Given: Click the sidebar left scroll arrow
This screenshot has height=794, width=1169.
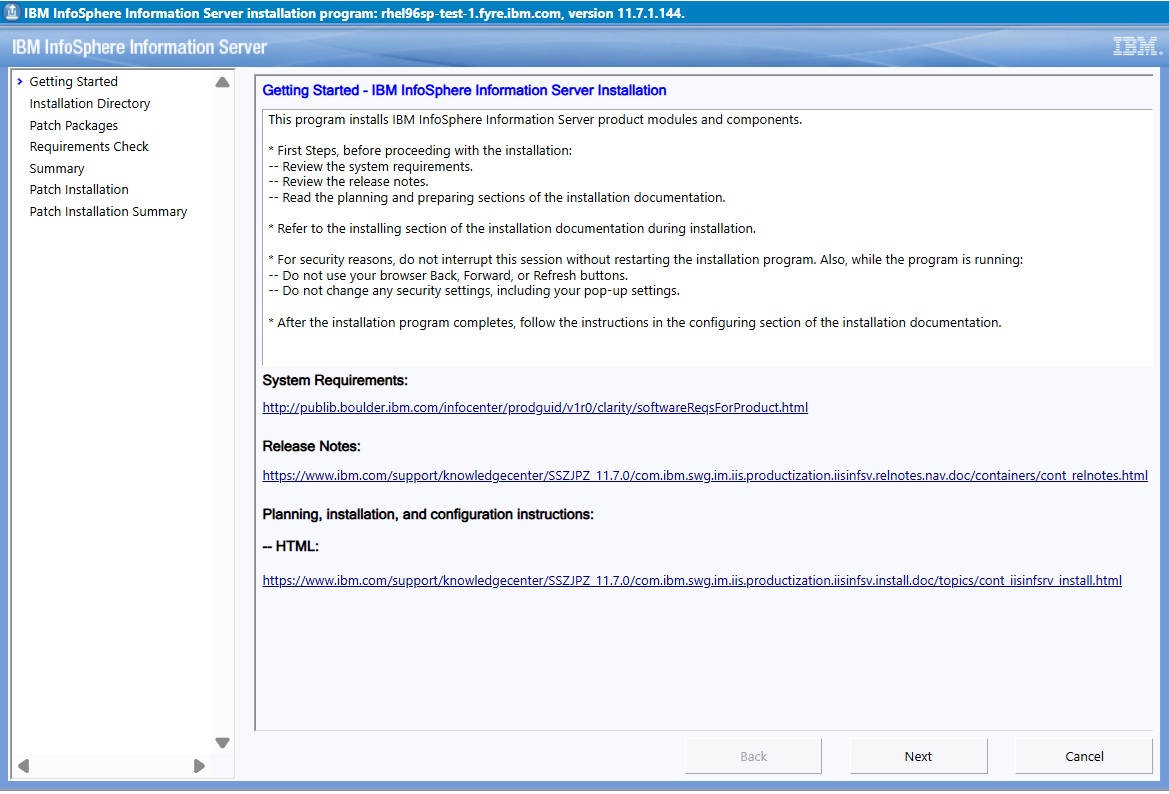Looking at the screenshot, I should click(24, 766).
